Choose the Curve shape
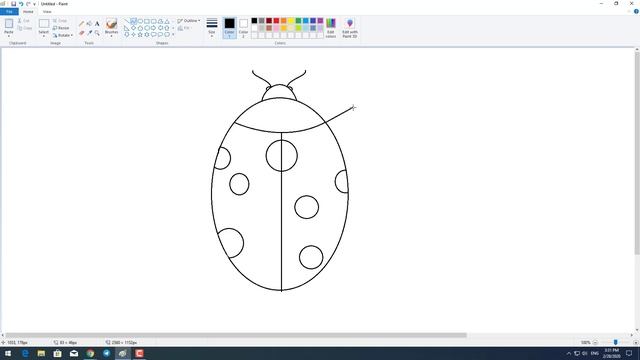 [133, 21]
